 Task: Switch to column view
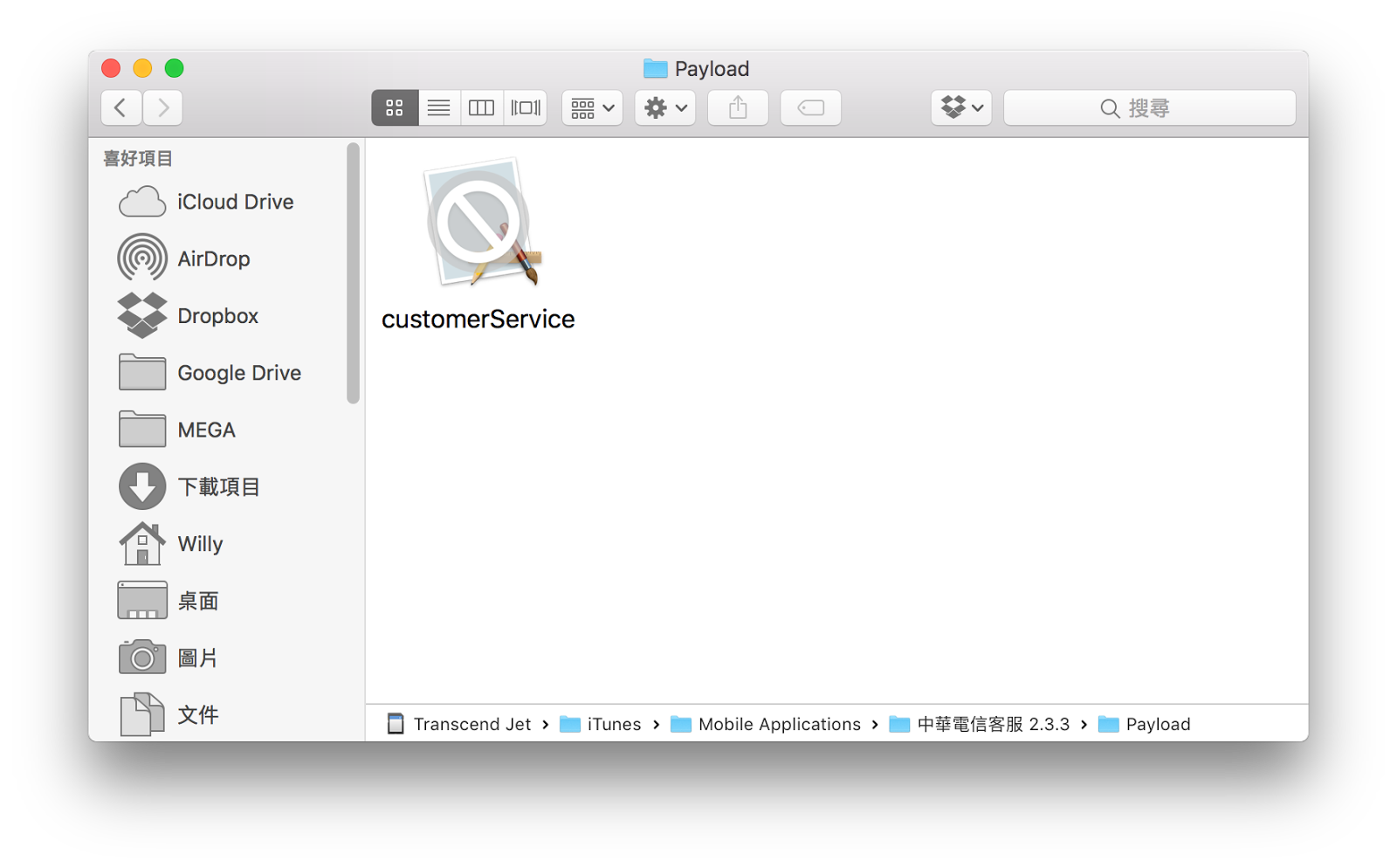(x=481, y=108)
